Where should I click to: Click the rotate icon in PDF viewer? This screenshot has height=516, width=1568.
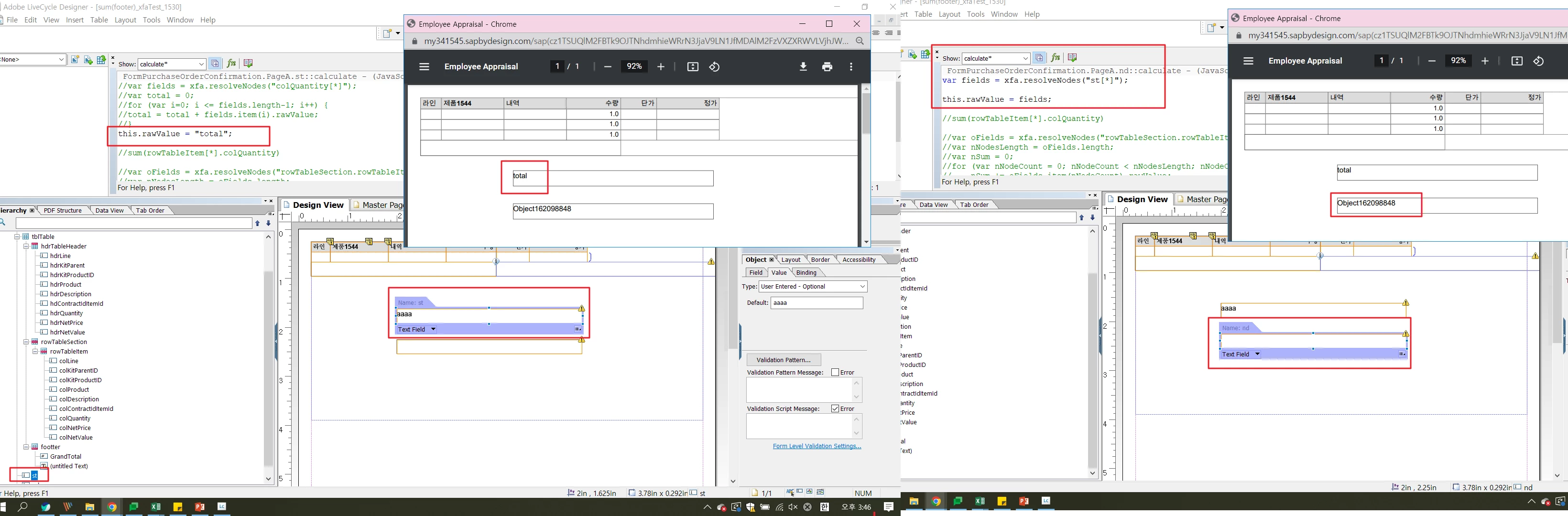point(715,67)
